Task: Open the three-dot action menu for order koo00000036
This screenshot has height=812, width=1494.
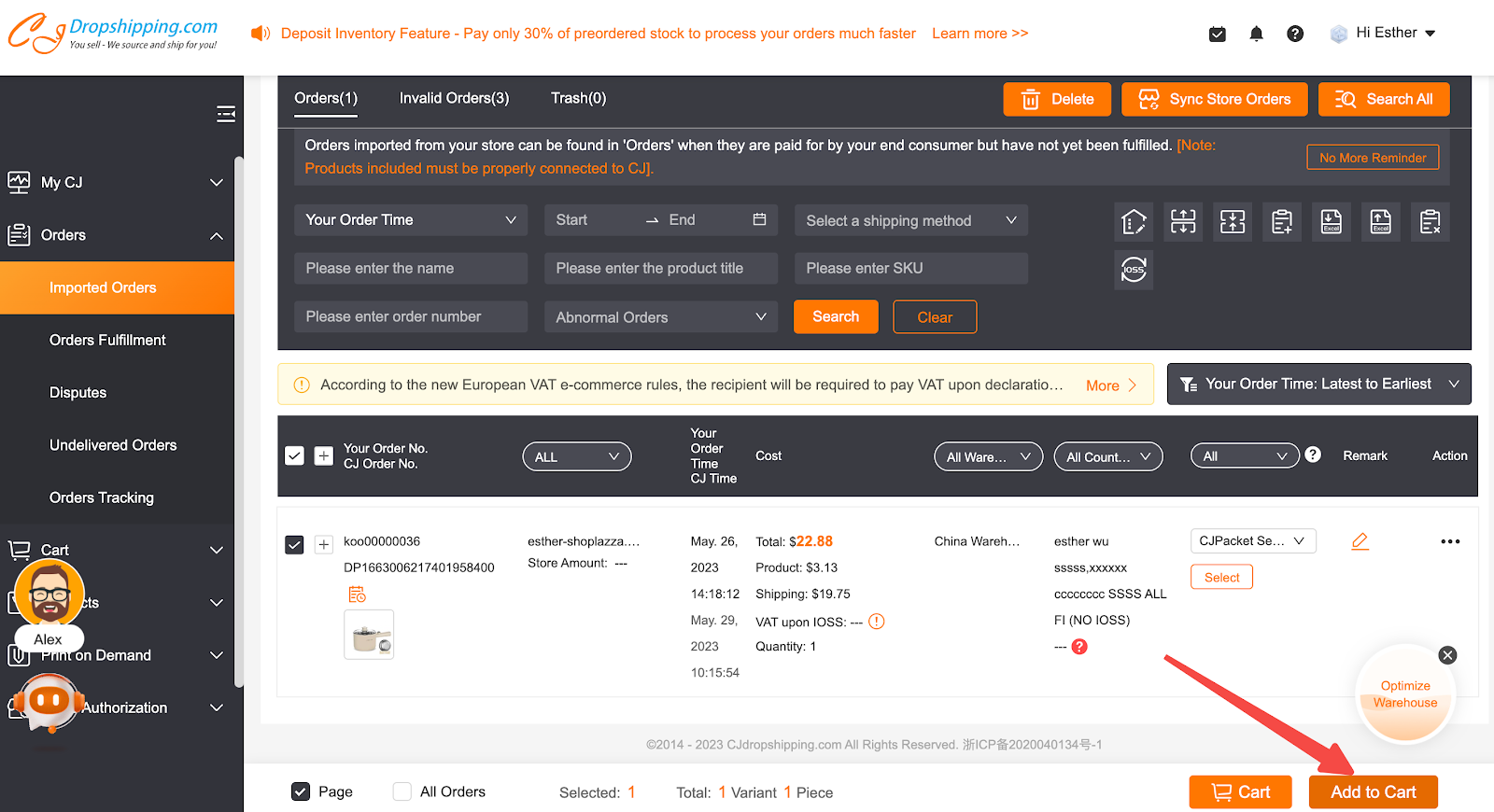Action: 1450,541
